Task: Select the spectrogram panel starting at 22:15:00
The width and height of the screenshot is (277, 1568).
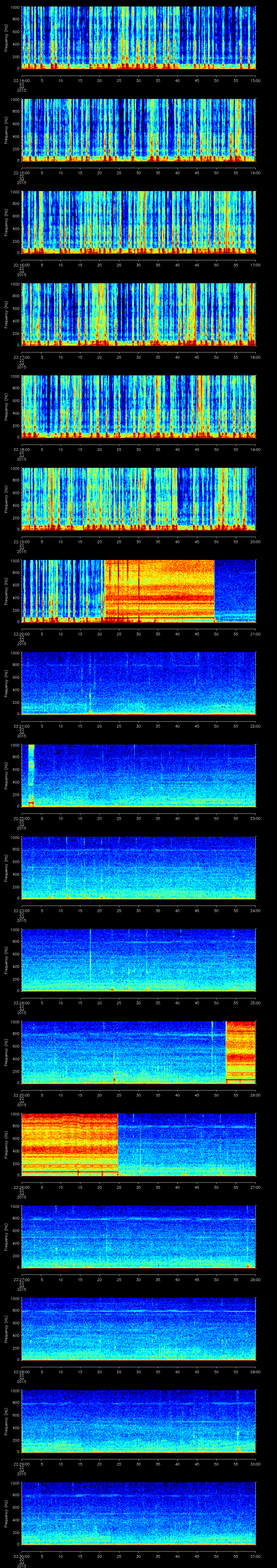Action: [139, 130]
